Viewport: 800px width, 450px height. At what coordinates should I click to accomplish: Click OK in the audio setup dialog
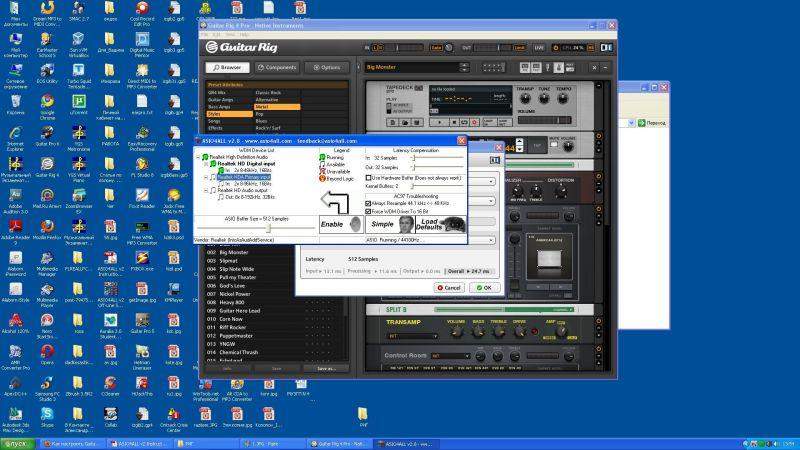click(x=484, y=288)
